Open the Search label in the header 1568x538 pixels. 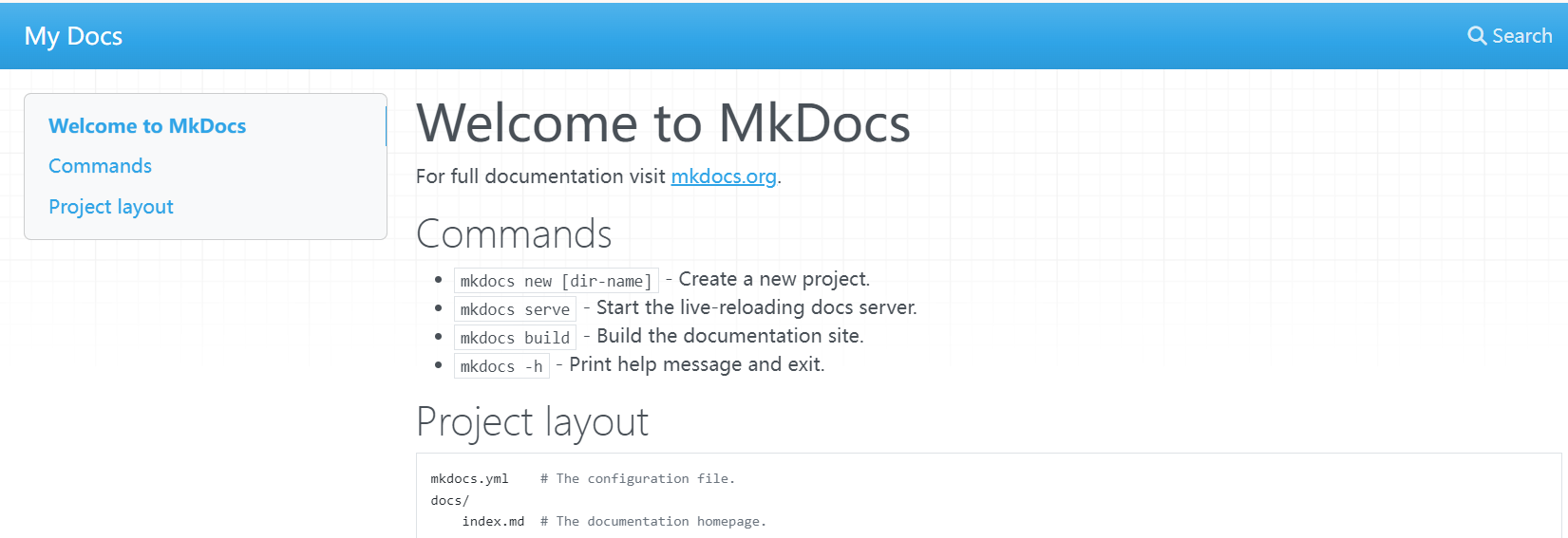click(x=1521, y=36)
